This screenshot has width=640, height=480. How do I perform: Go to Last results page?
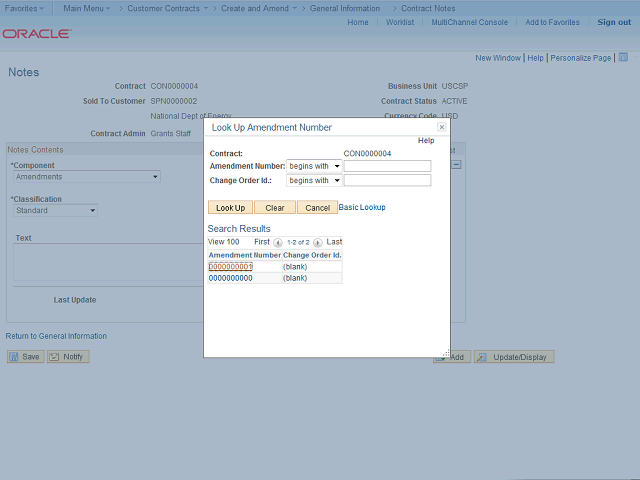point(334,242)
